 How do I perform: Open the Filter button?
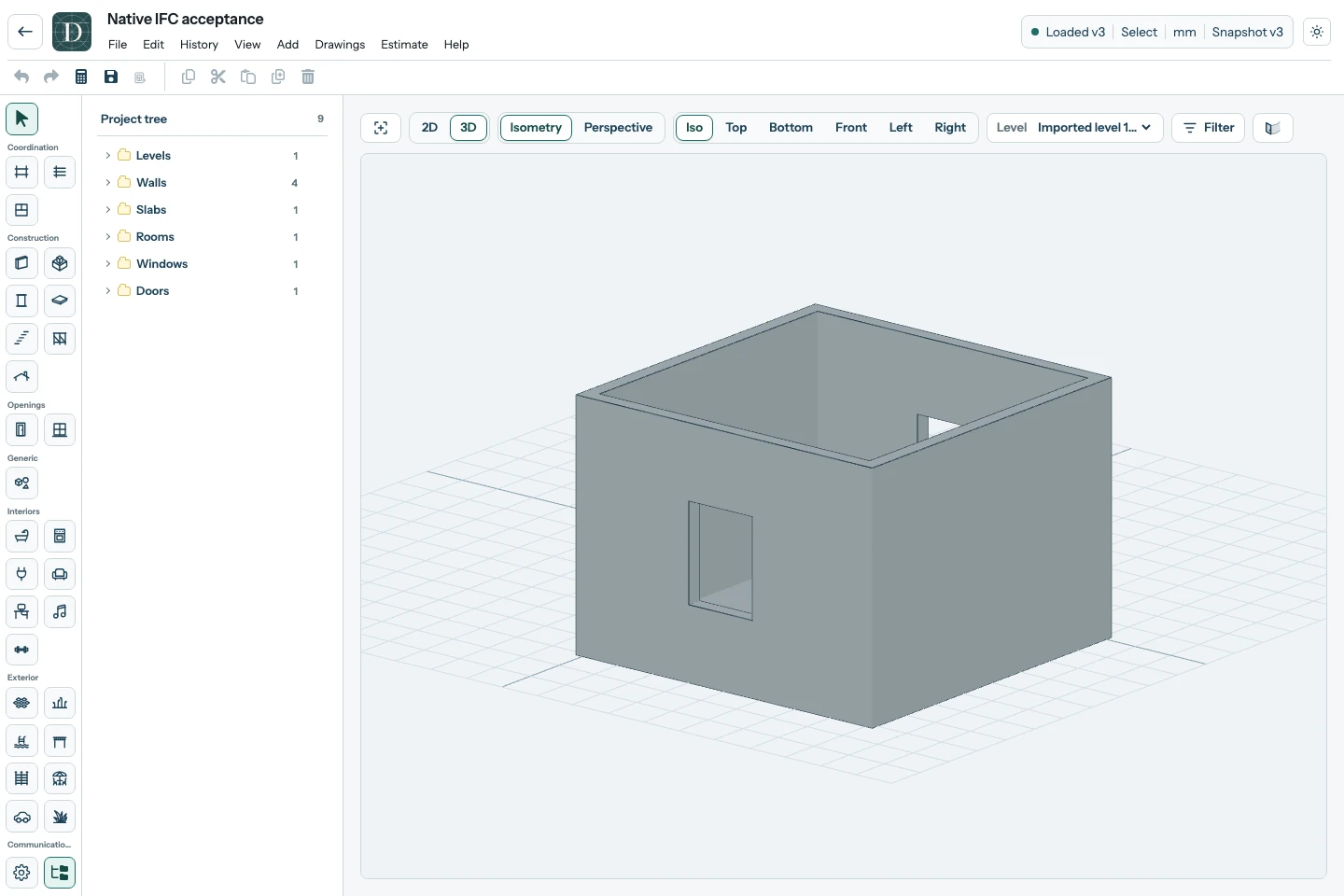(1209, 128)
